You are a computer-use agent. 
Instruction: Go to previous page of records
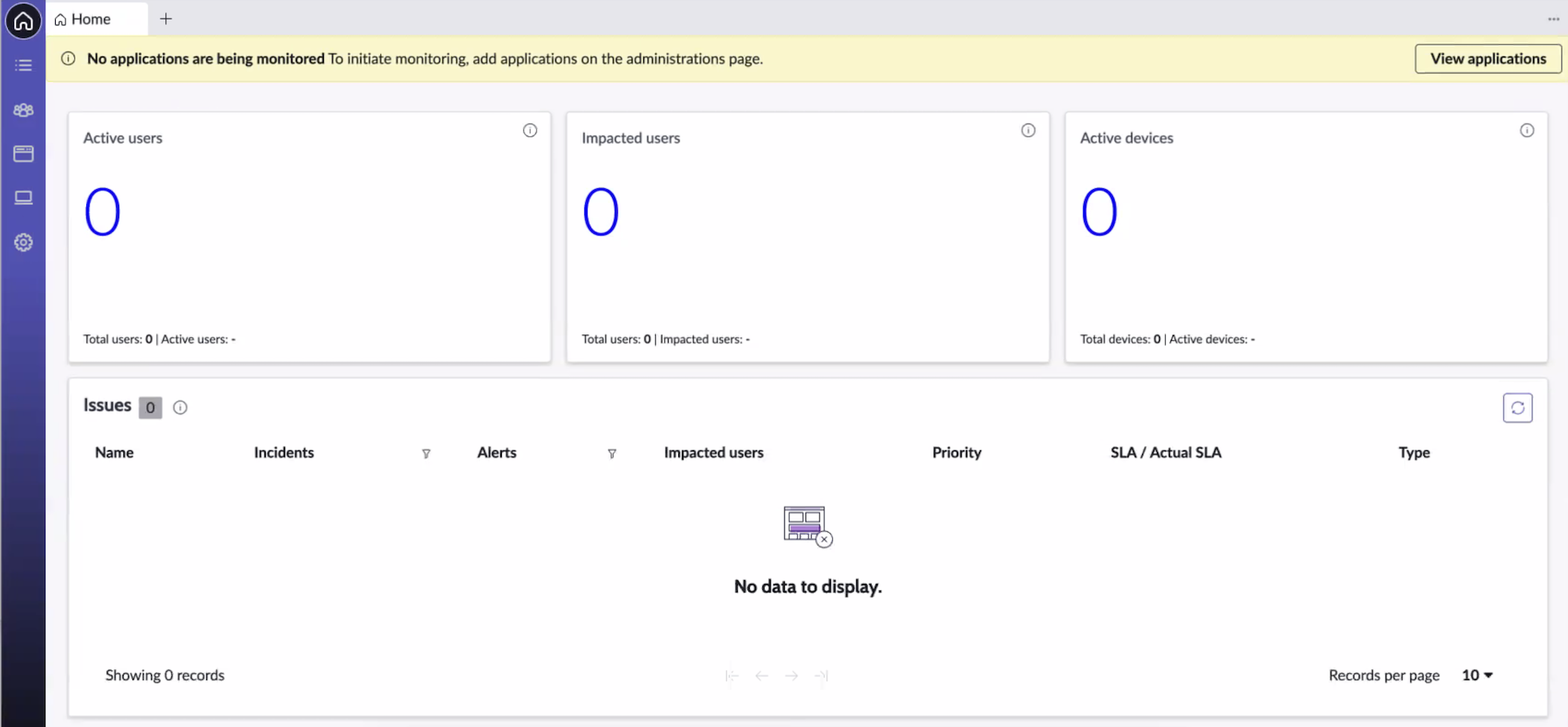[762, 676]
